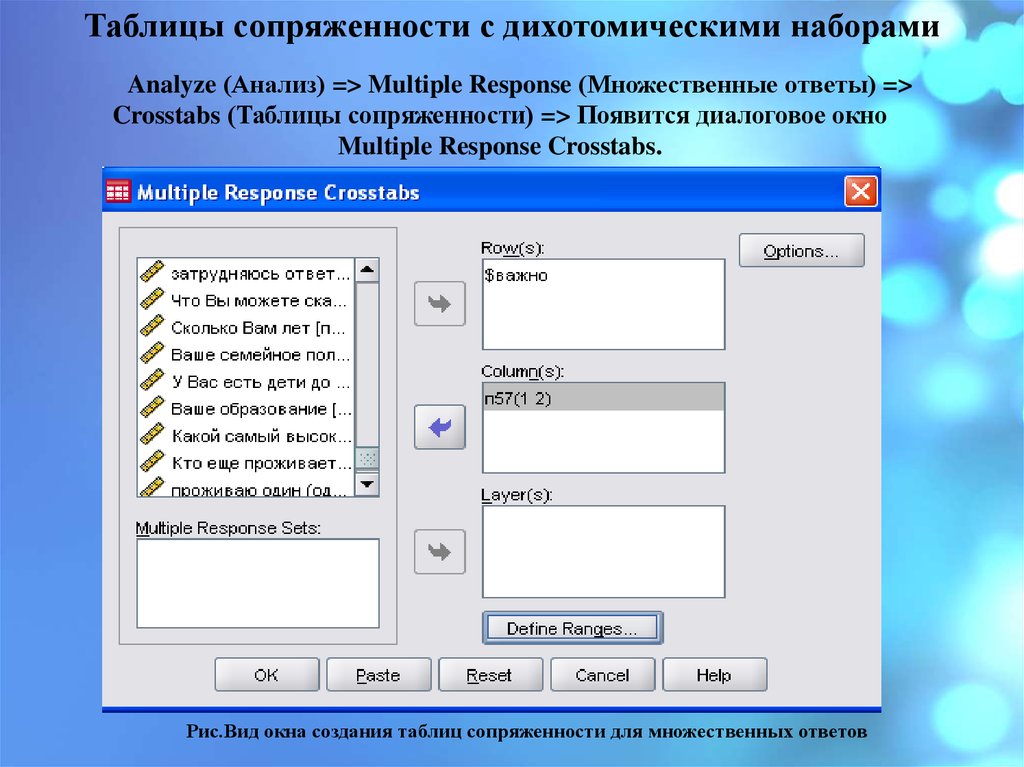Click ruler icon beside 'Ваше семейное пол'
The image size is (1024, 767).
coord(152,353)
